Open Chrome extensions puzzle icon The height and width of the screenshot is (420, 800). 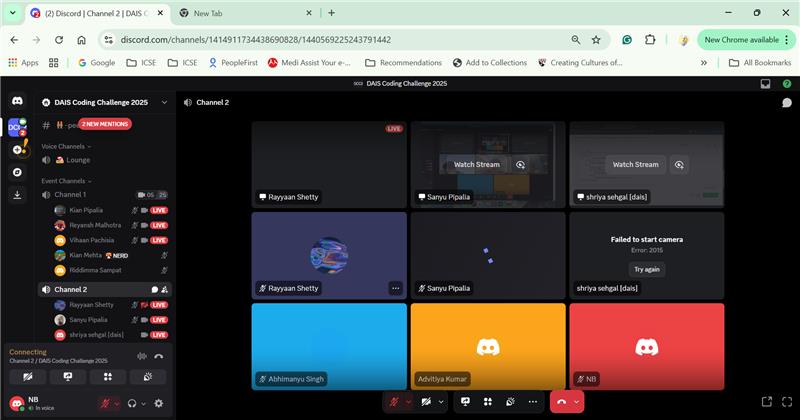[650, 40]
